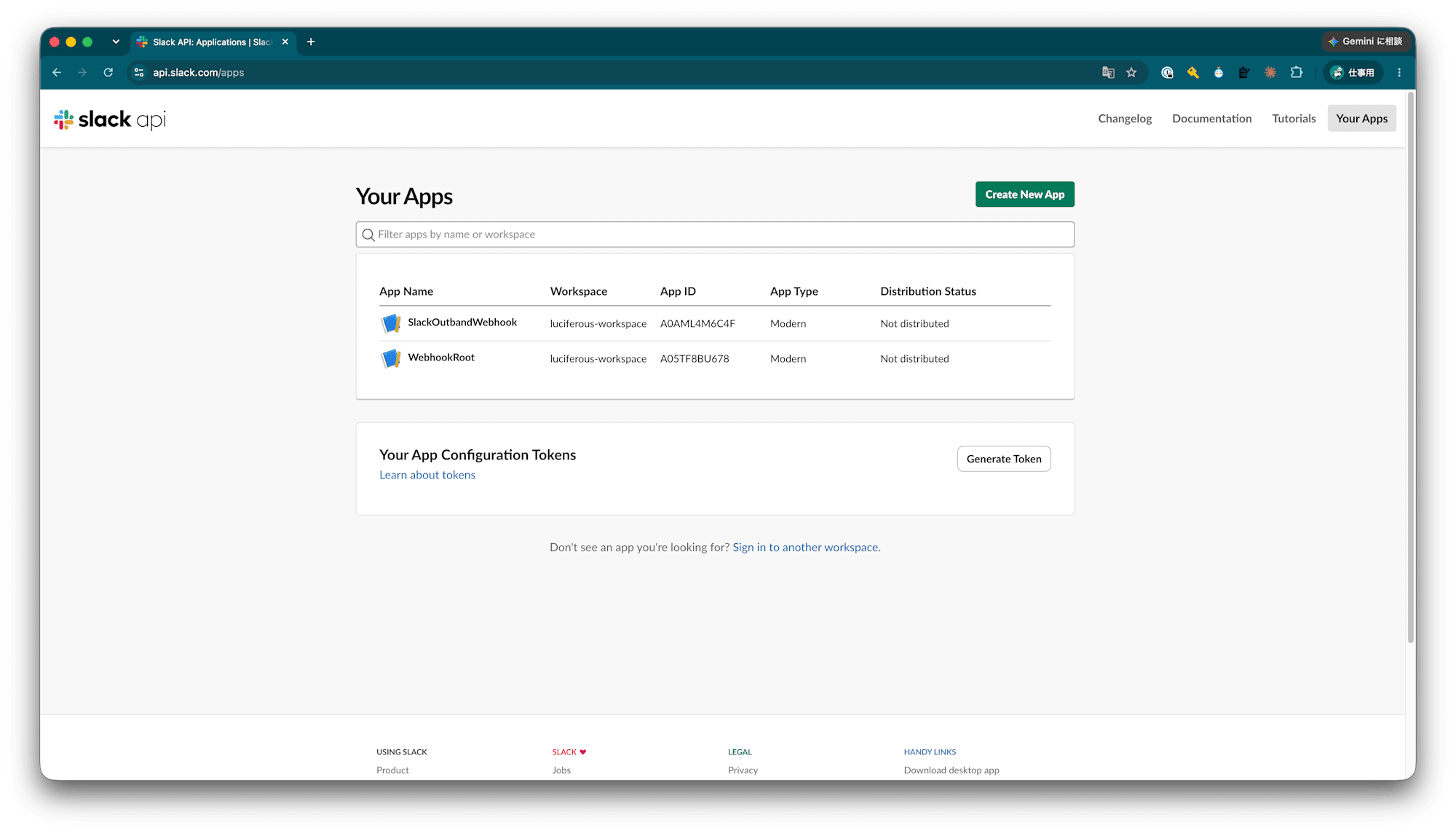1456x833 pixels.
Task: Select Your Apps in the navigation
Action: click(x=1361, y=119)
